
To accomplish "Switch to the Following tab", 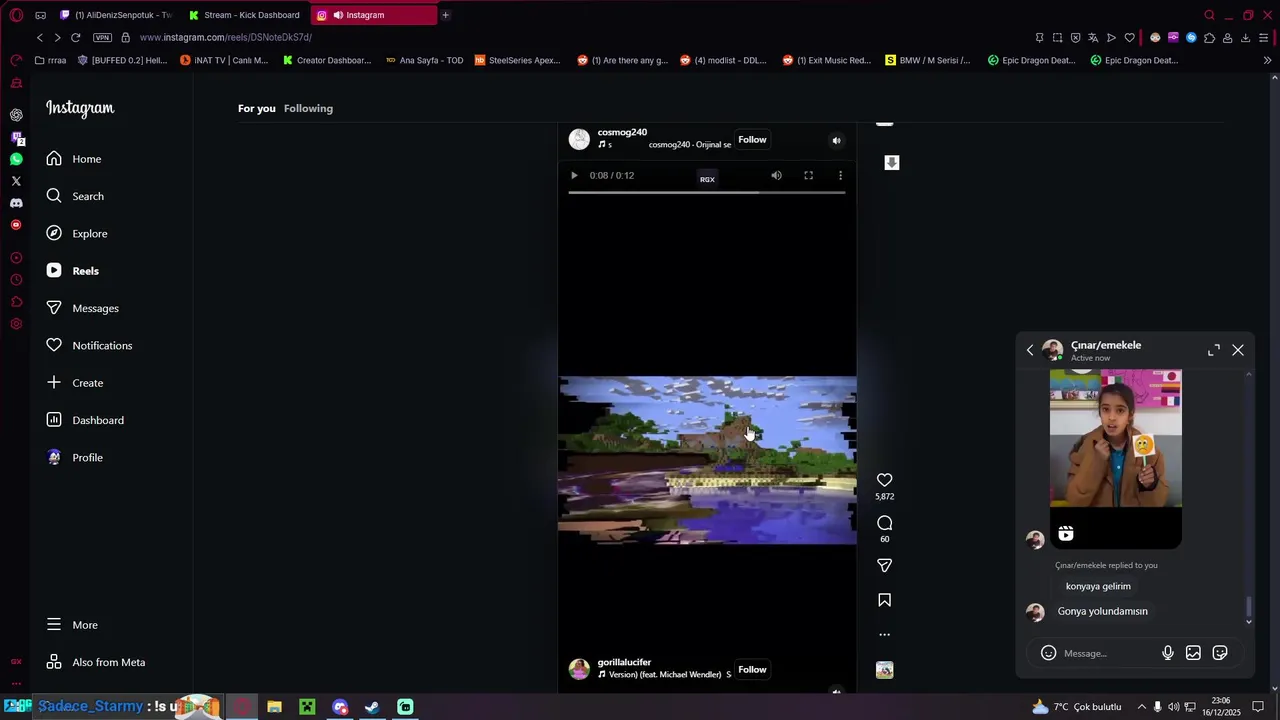I will click(308, 108).
